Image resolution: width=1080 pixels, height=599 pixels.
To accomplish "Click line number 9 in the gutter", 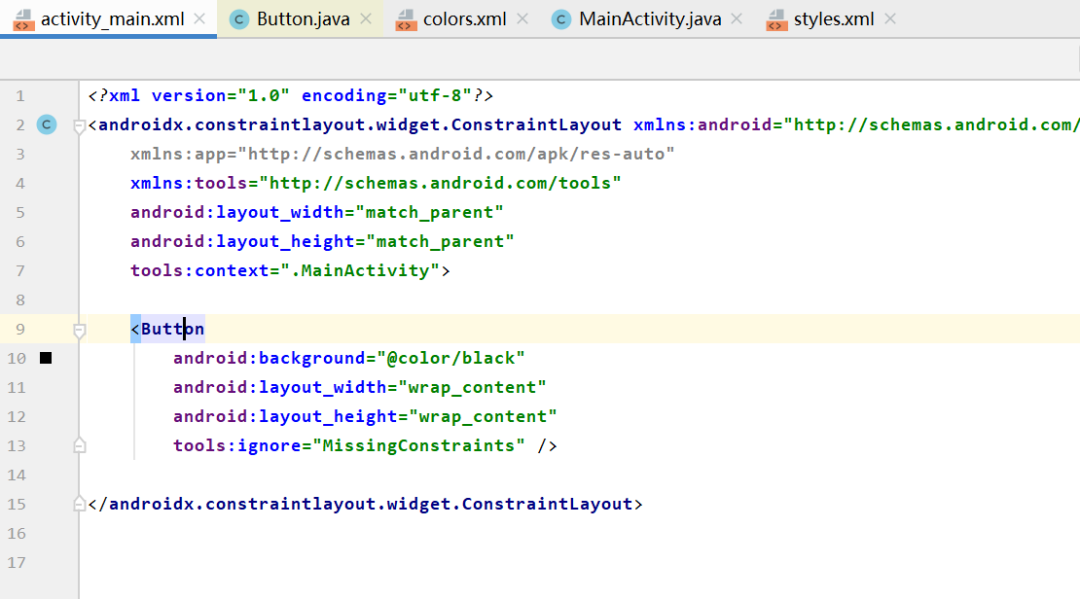I will [x=20, y=329].
